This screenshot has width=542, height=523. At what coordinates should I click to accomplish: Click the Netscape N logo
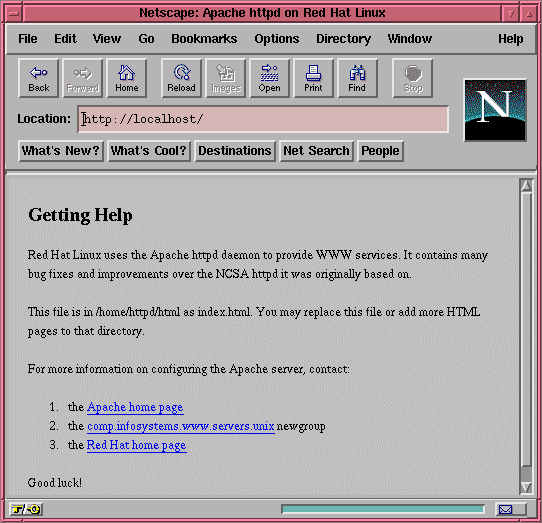(x=495, y=110)
